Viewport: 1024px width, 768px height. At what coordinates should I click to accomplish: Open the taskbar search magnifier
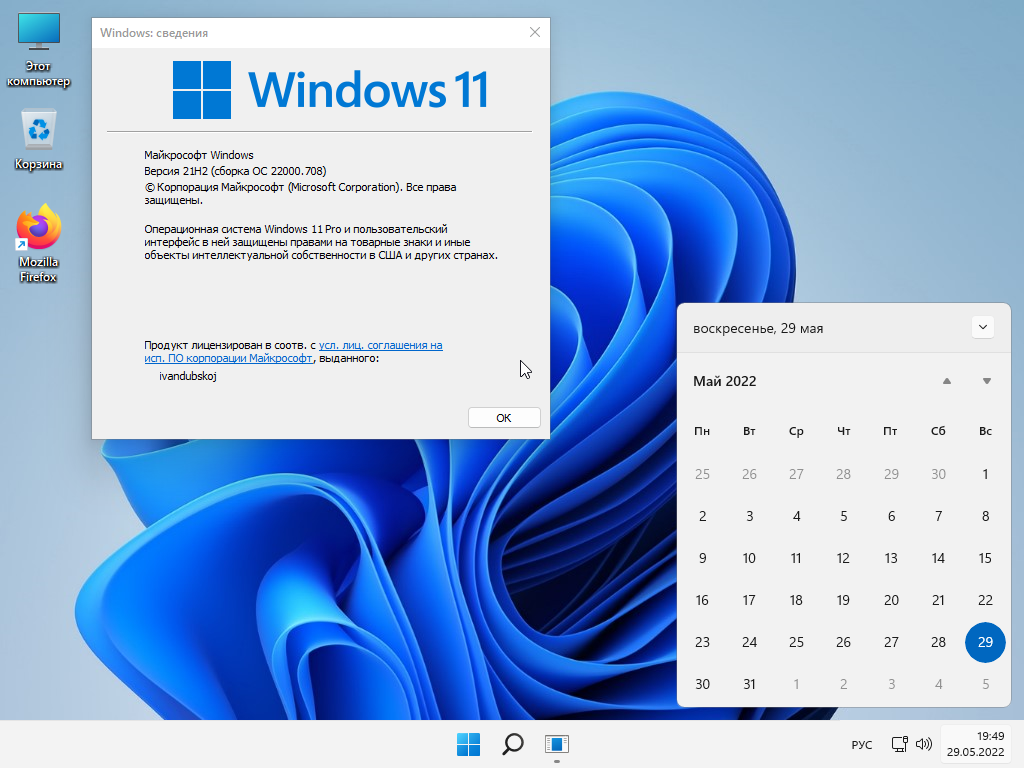(512, 744)
